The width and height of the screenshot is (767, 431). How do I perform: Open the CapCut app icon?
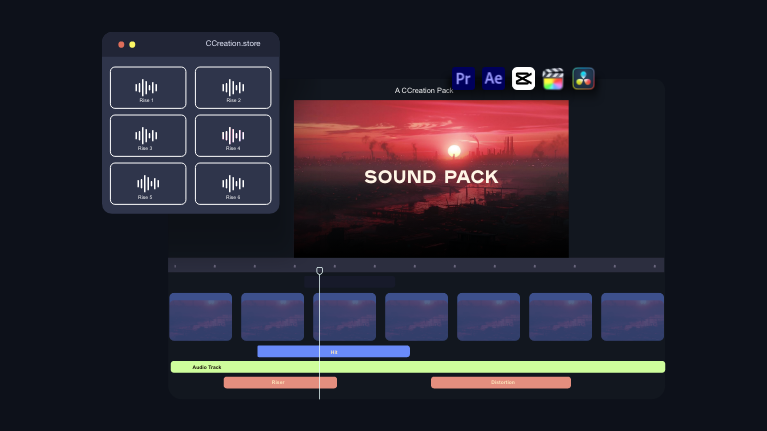(523, 78)
